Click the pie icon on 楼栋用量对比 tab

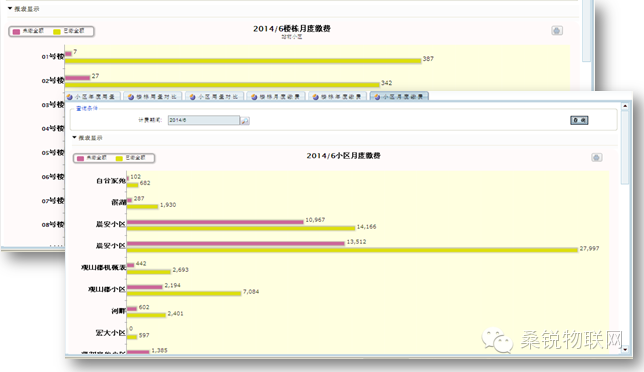click(x=131, y=97)
